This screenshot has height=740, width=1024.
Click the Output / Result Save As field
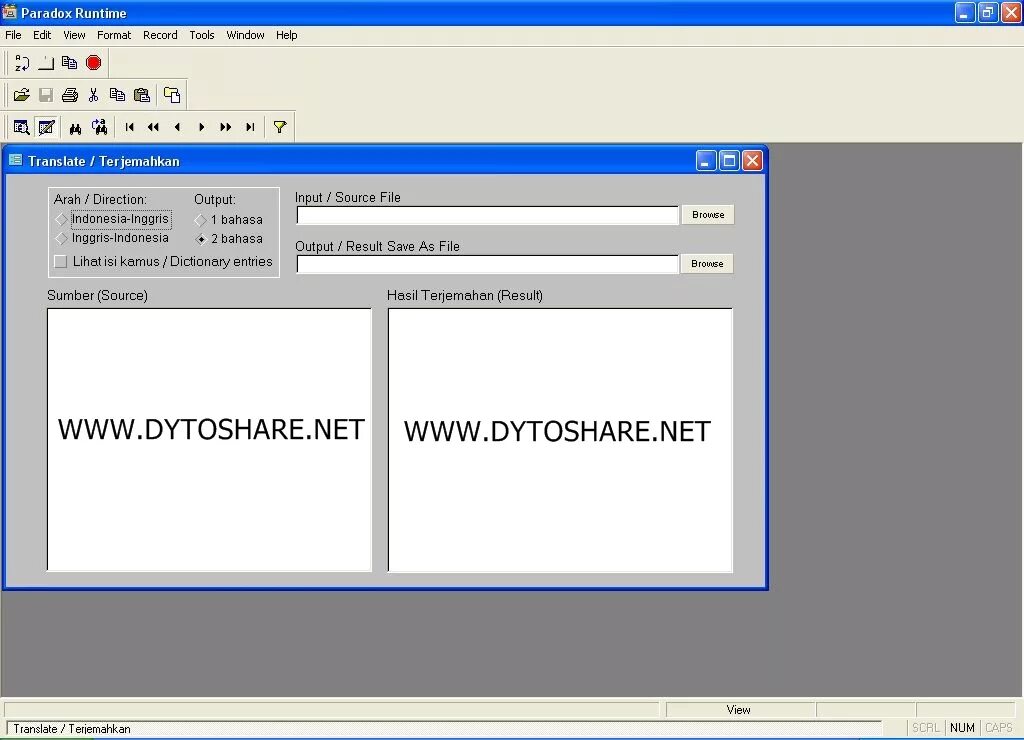coord(488,264)
